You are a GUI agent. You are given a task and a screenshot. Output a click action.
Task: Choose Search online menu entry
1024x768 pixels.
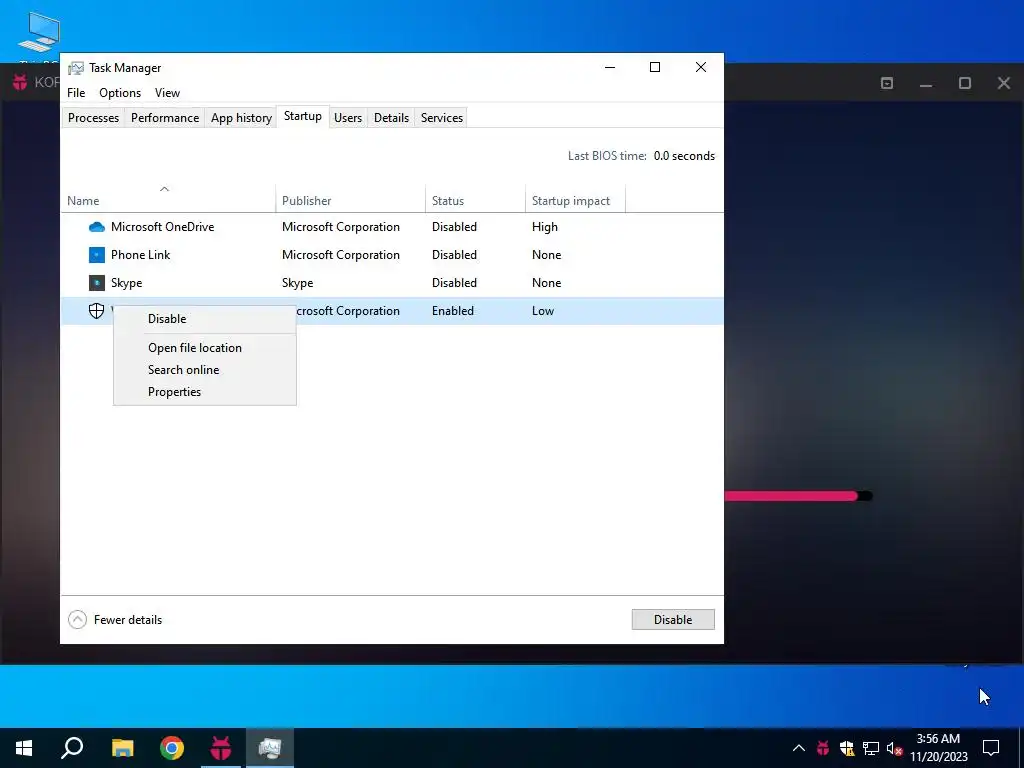[x=184, y=370]
